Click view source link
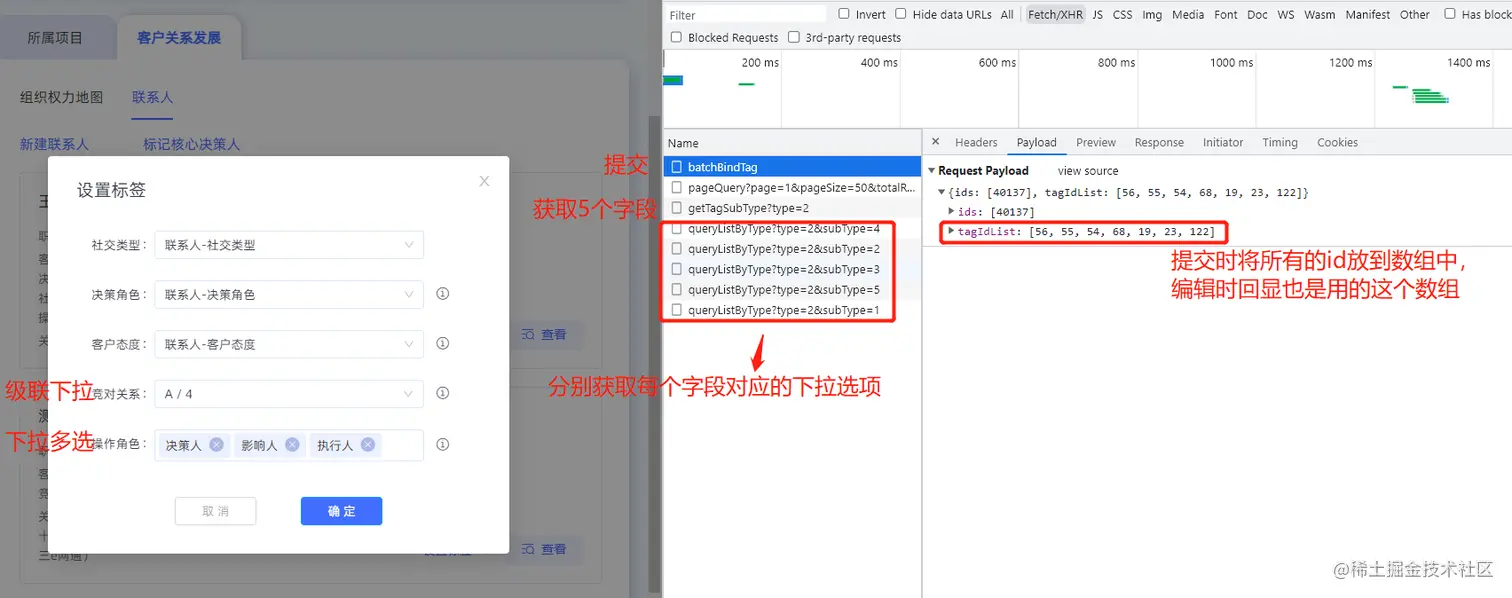Viewport: 1512px width, 598px height. coord(1088,170)
